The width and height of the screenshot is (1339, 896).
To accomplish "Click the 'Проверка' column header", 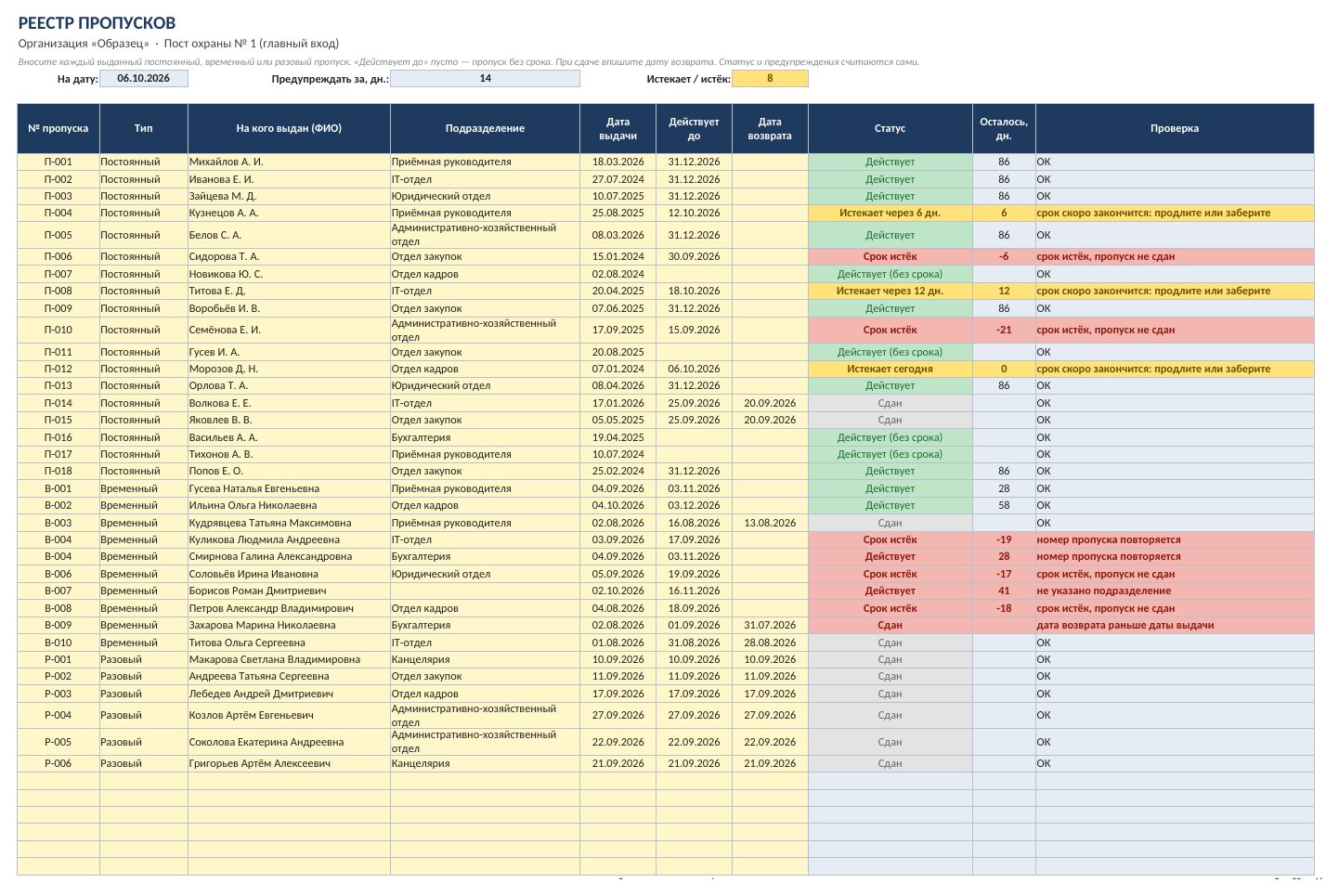I will tap(1175, 129).
